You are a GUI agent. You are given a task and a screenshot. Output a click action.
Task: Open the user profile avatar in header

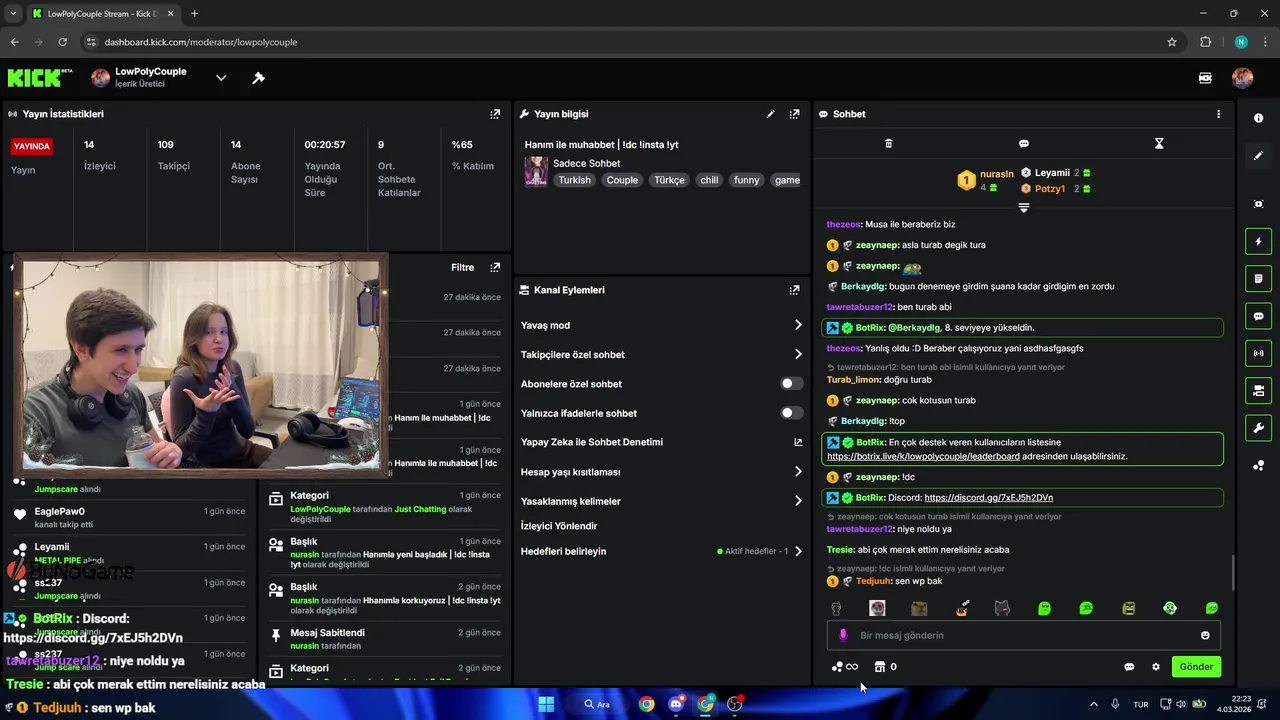1242,78
